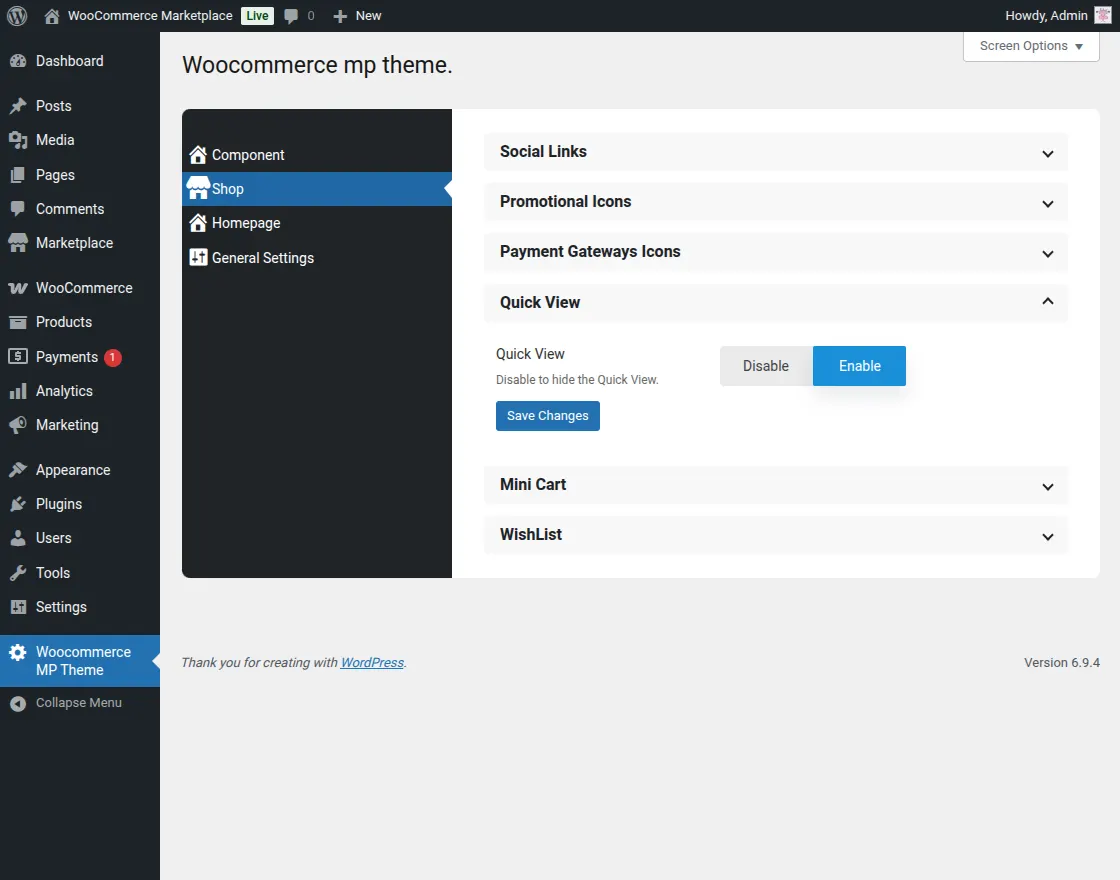Viewport: 1120px width, 880px height.
Task: Click the Appearance paintbrush icon
Action: point(18,470)
